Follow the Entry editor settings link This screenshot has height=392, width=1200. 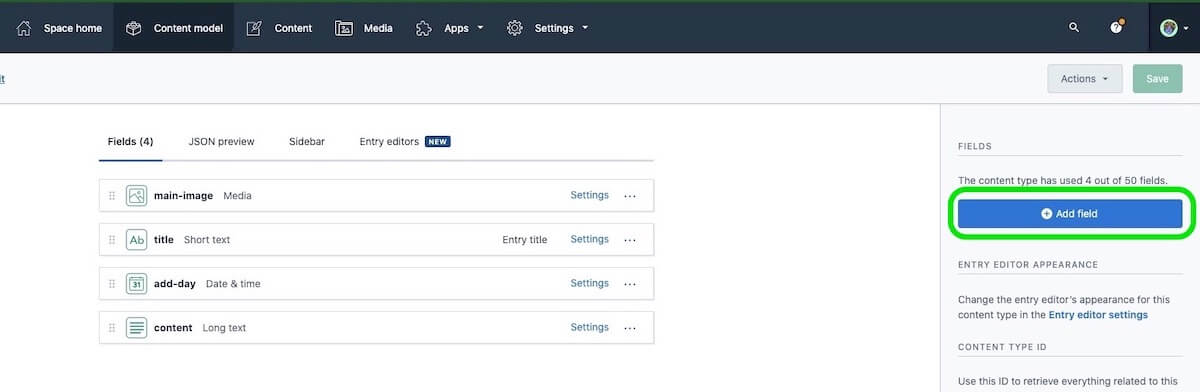tap(1098, 315)
